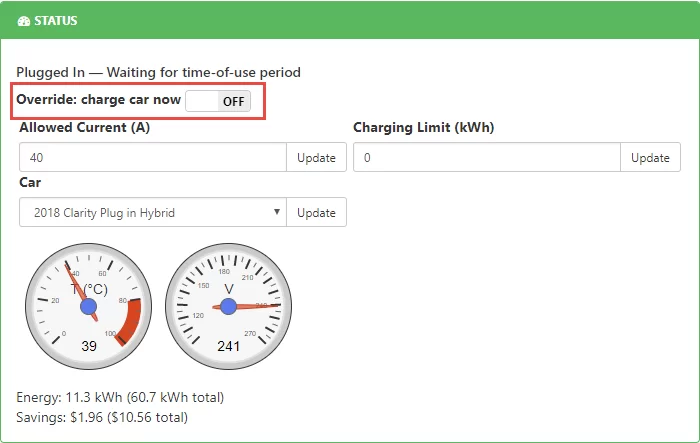Click the Savings dollar total text
The height and width of the screenshot is (443, 700).
pyautogui.click(x=102, y=416)
